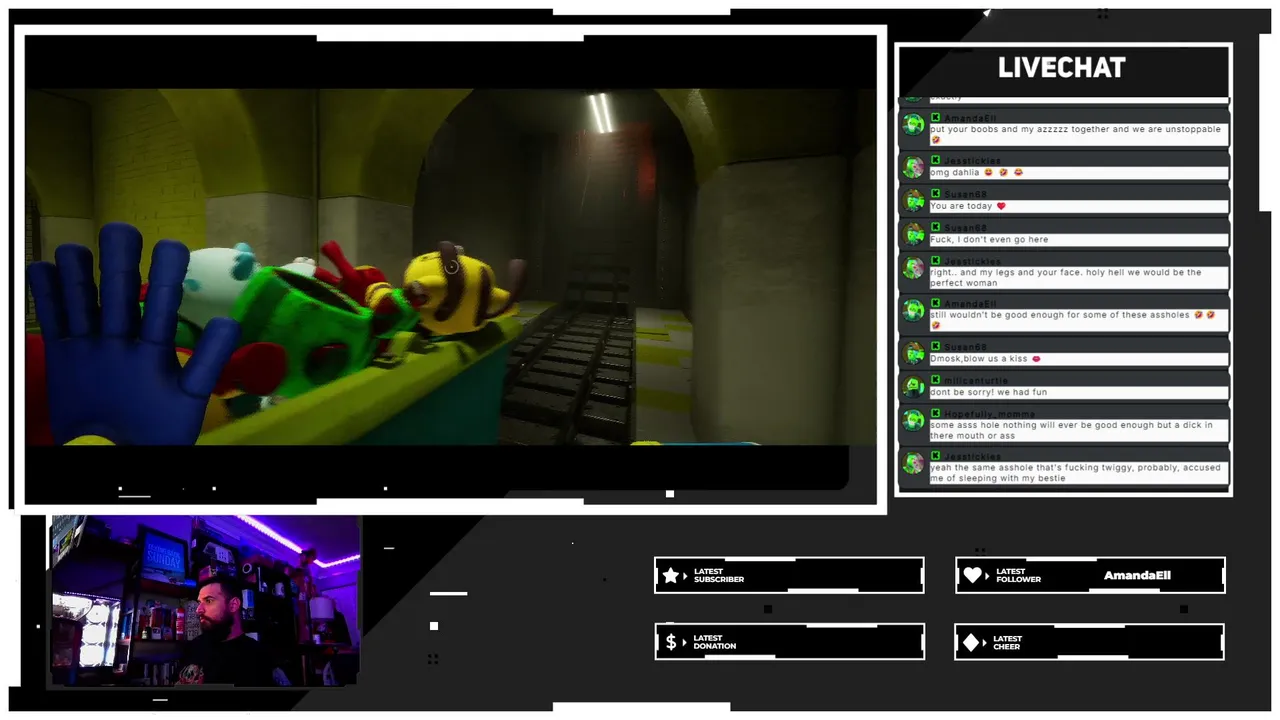
Task: Click the 'omg dahlia' chat message
Action: click(1078, 172)
